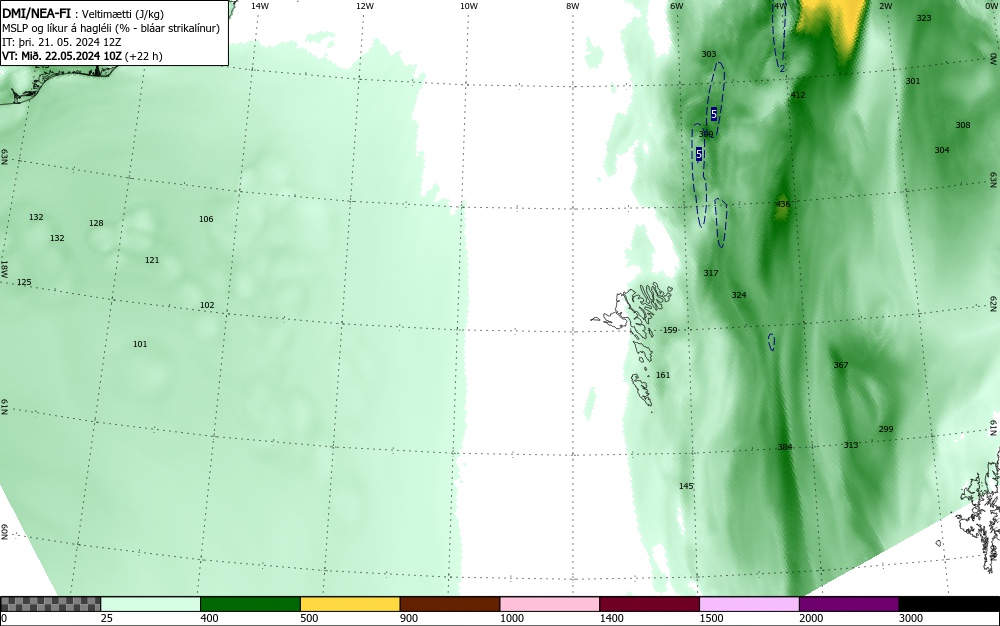
Task: Select the light green 25–400 legend swatch
Action: 151,604
